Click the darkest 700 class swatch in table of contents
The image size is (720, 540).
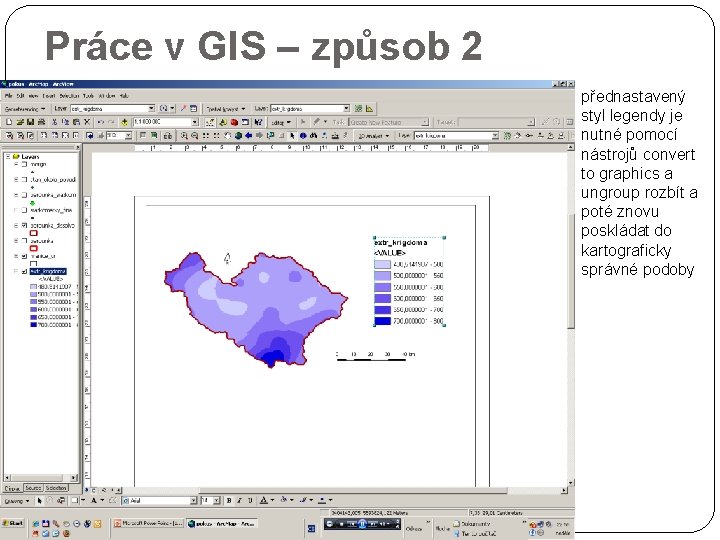click(x=33, y=325)
